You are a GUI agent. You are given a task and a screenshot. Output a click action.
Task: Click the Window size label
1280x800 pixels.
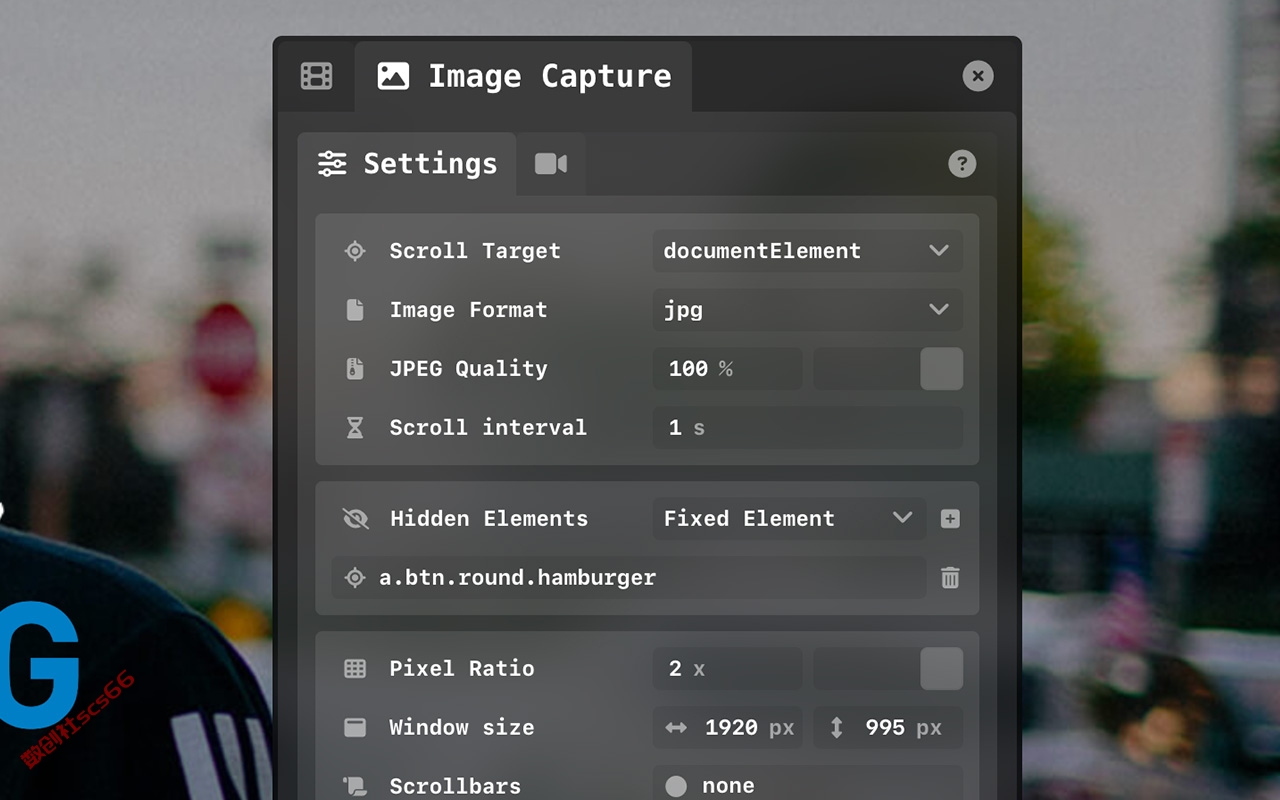[462, 728]
